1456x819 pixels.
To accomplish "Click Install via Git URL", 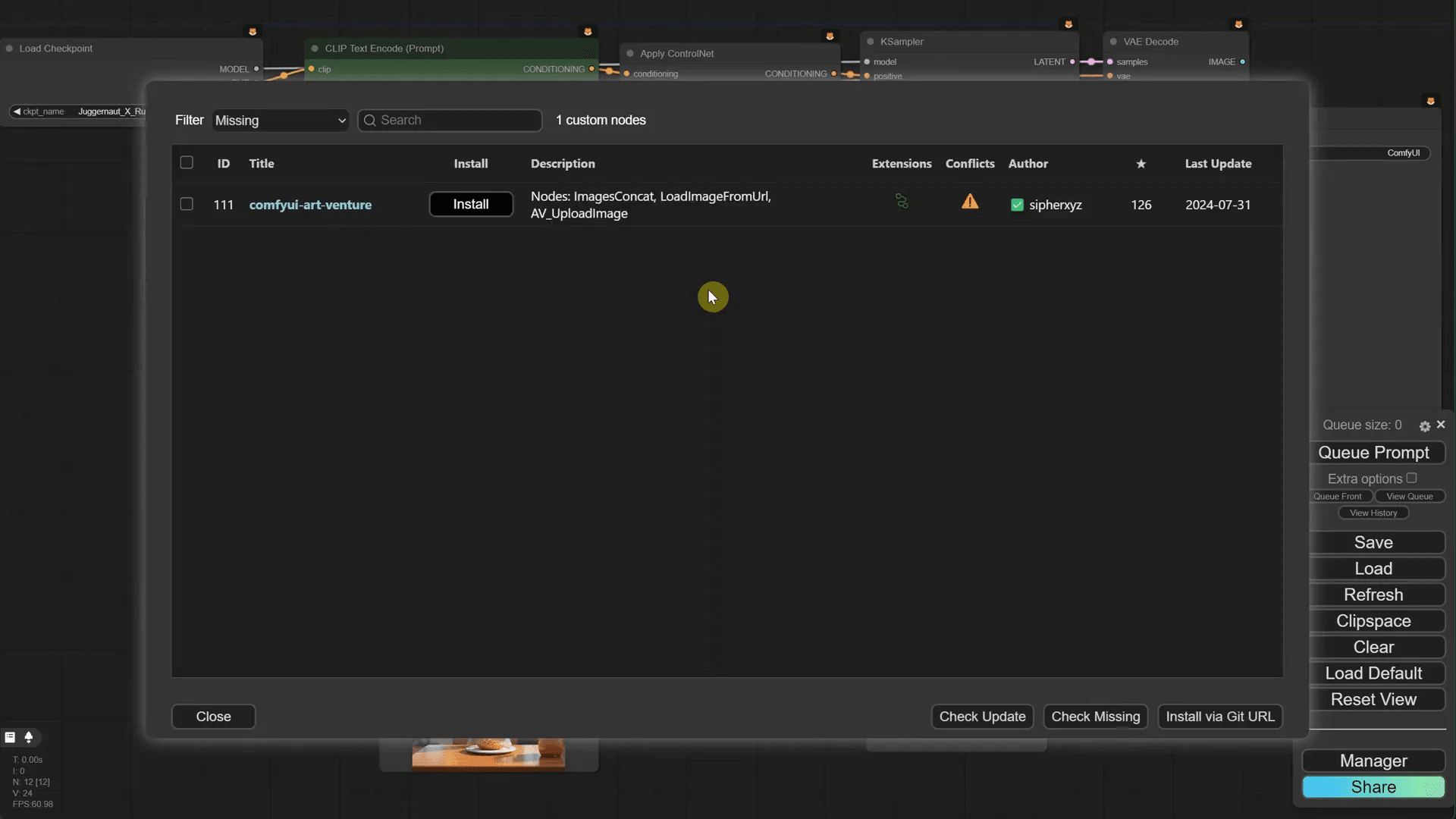I will click(1220, 716).
